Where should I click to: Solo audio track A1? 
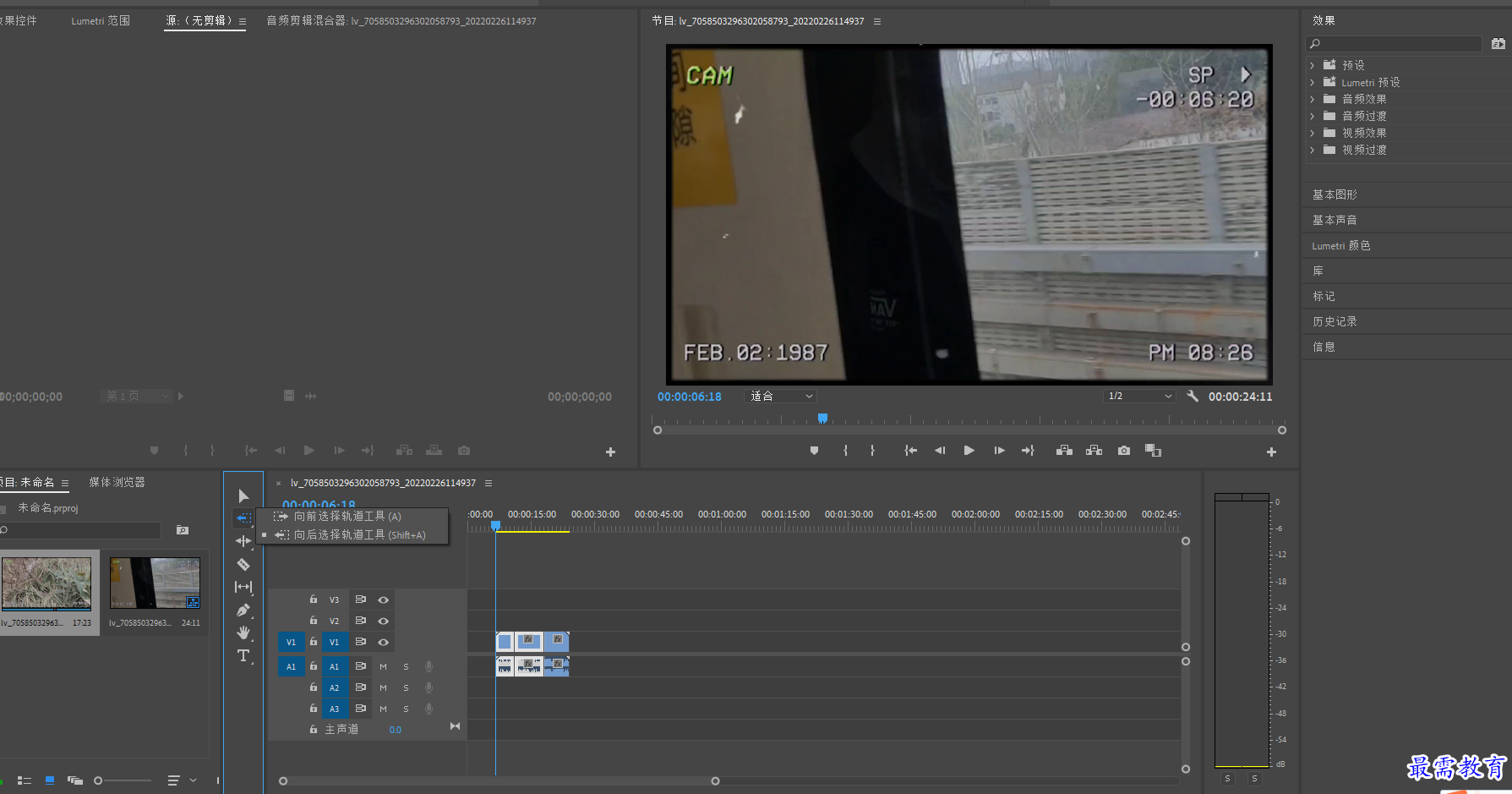coord(406,666)
